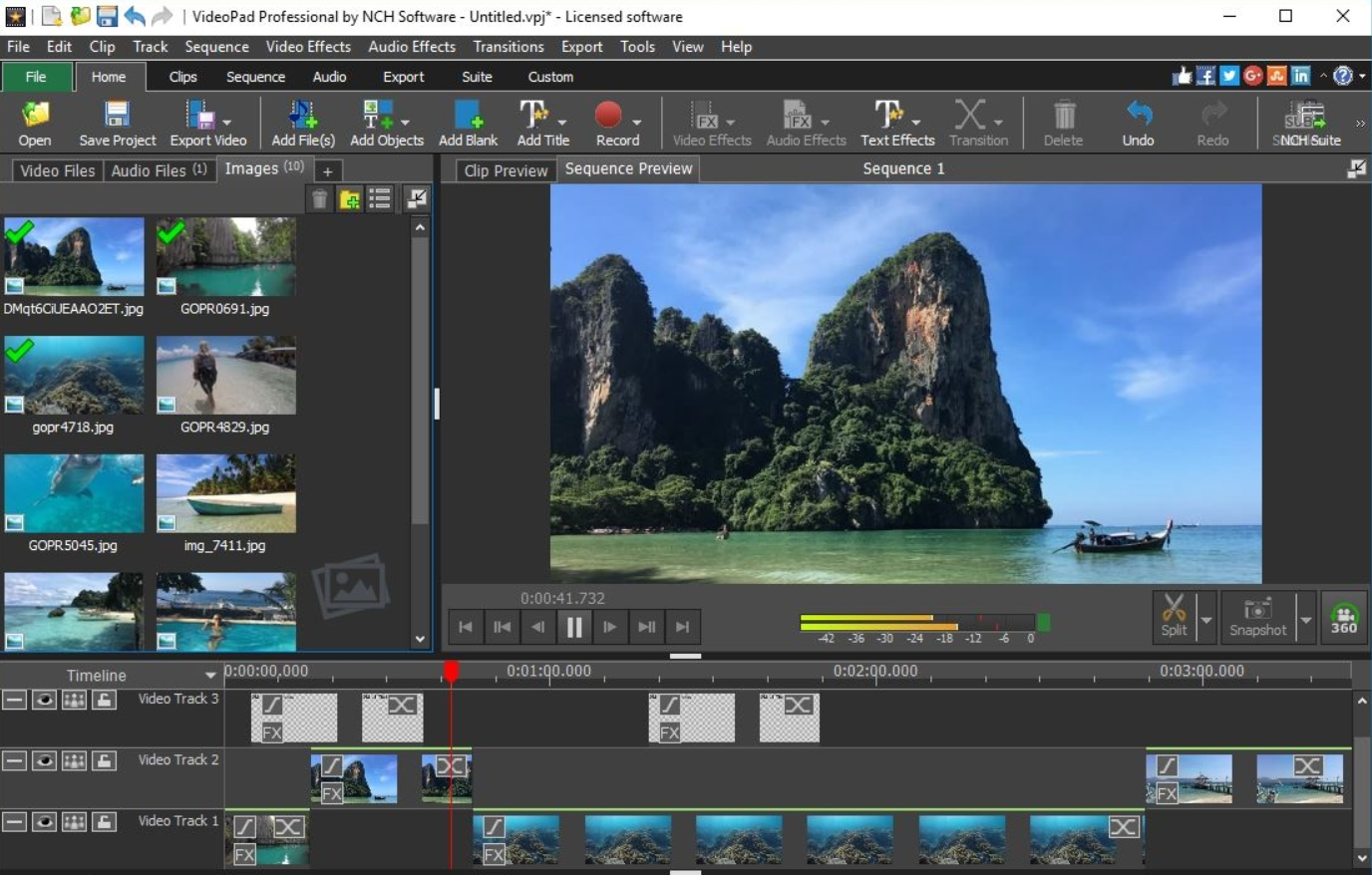Screen dimensions: 1372x875
Task: Click the Undo arrow in the ribbon
Action: [x=1139, y=114]
